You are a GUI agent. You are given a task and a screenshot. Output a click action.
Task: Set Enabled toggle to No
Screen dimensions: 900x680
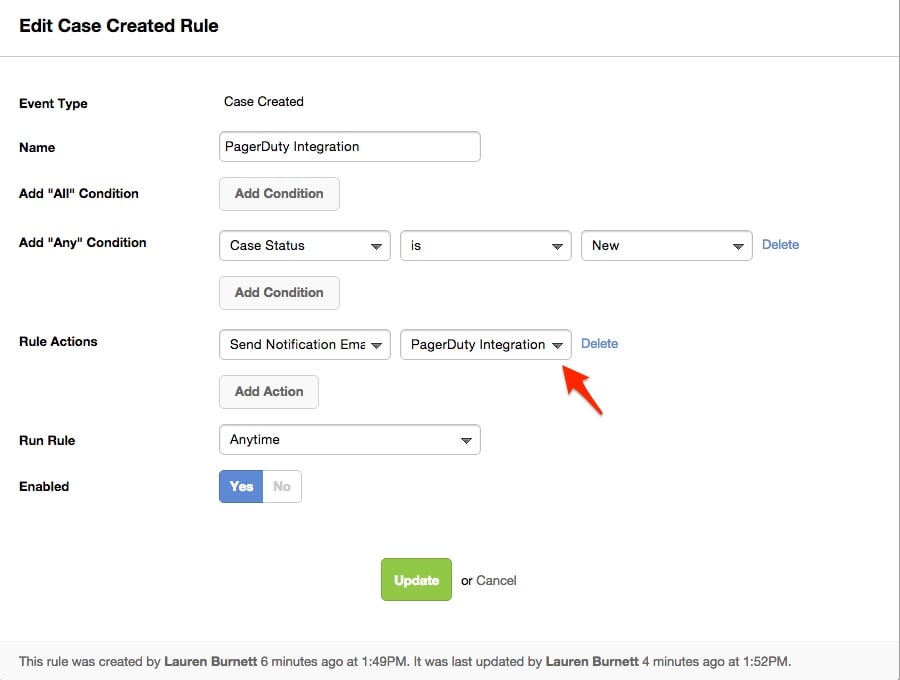(282, 487)
